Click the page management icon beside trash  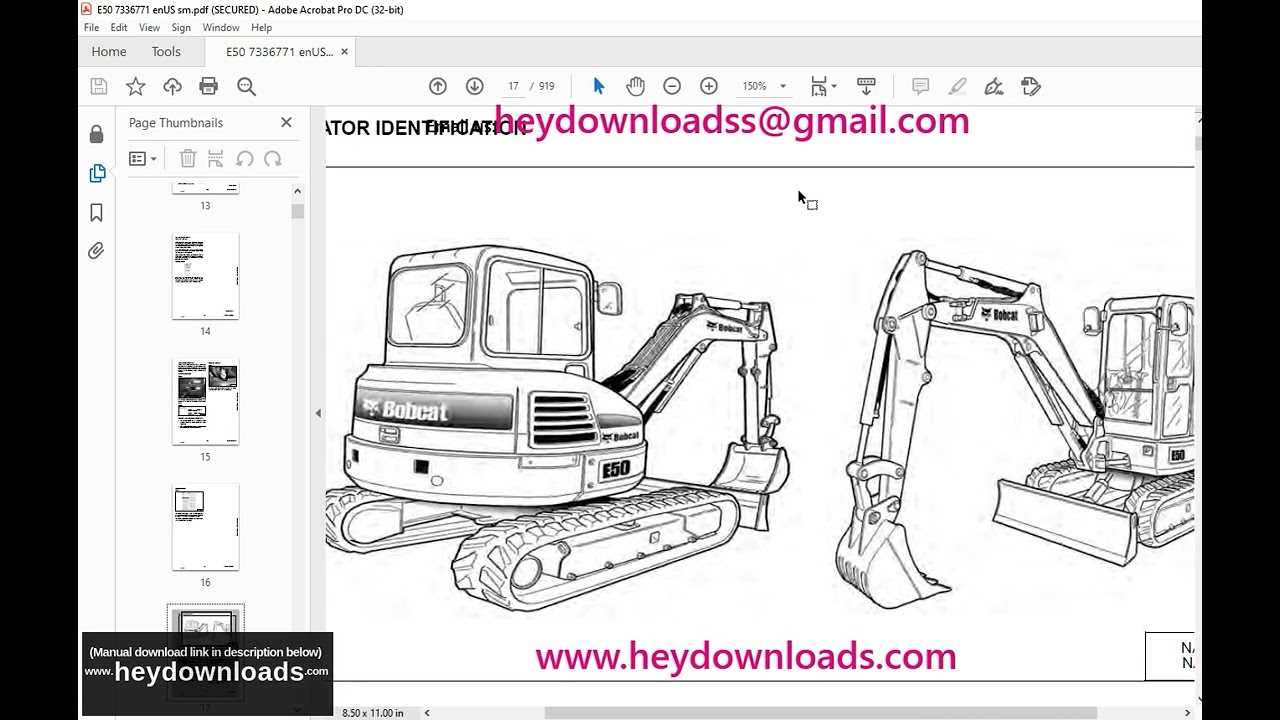click(x=215, y=158)
